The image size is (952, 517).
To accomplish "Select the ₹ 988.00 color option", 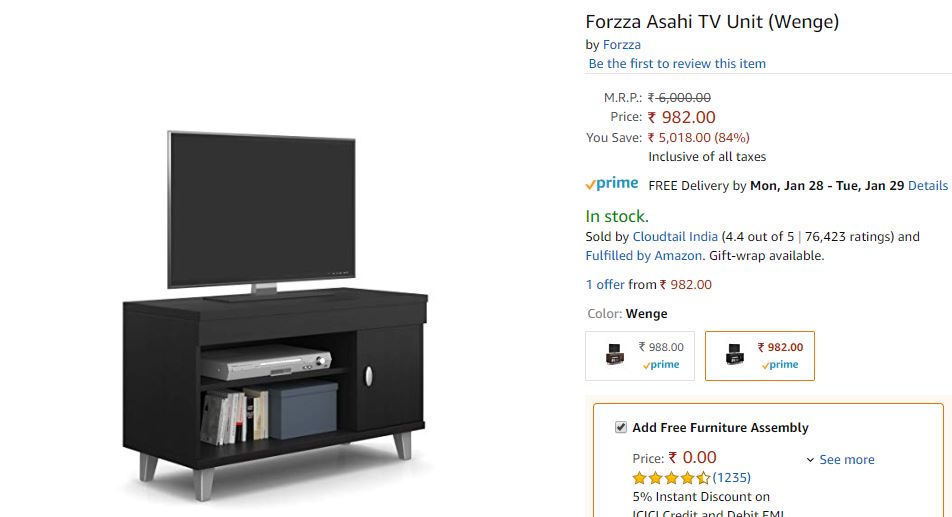I will pyautogui.click(x=640, y=356).
